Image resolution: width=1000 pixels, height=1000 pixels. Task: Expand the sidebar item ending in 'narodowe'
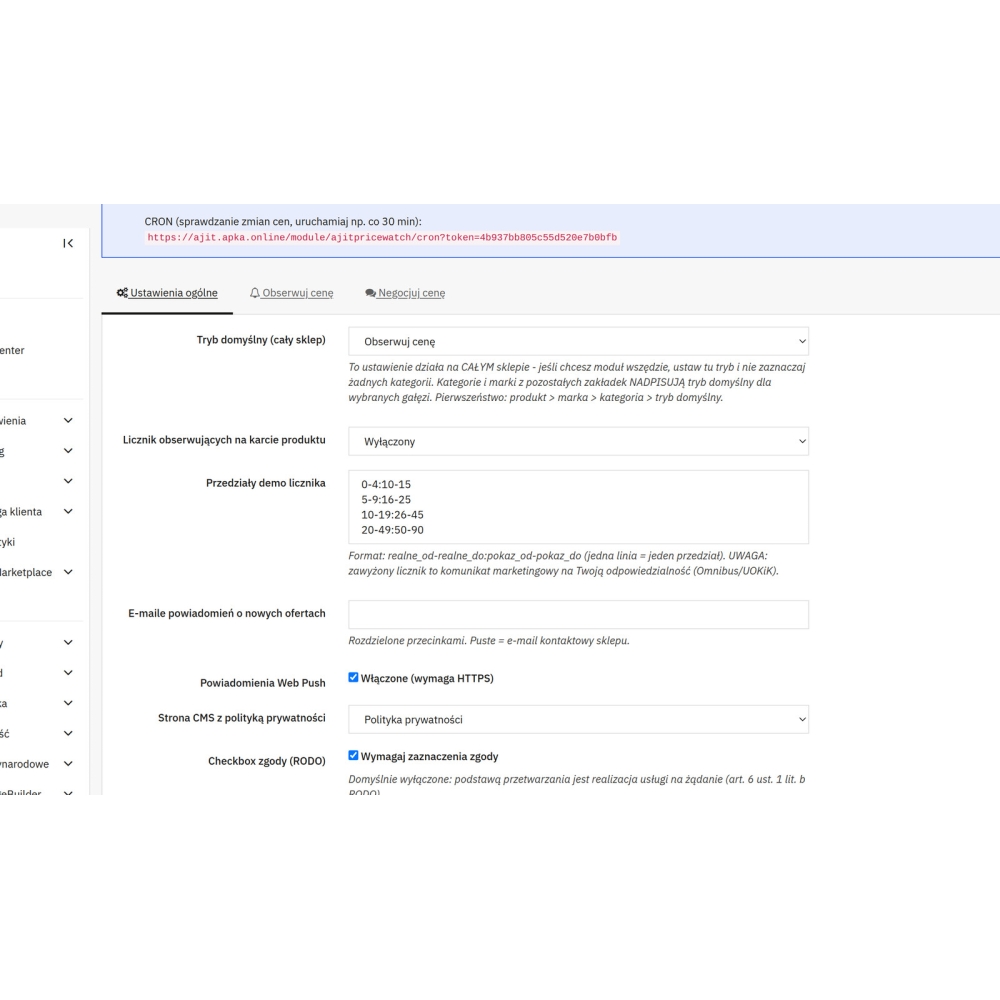[x=68, y=763]
